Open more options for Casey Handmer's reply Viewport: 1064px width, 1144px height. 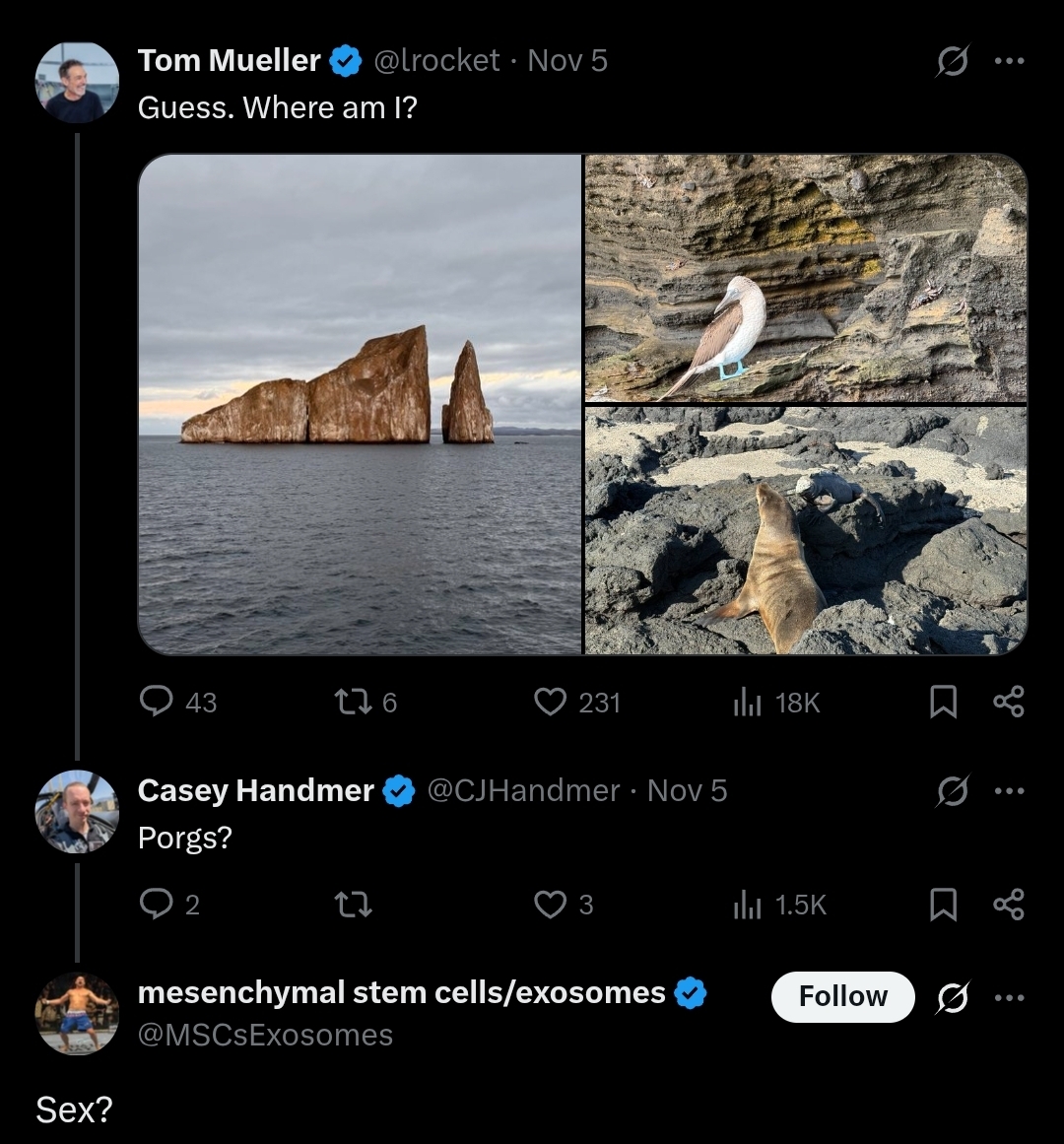tap(1009, 791)
